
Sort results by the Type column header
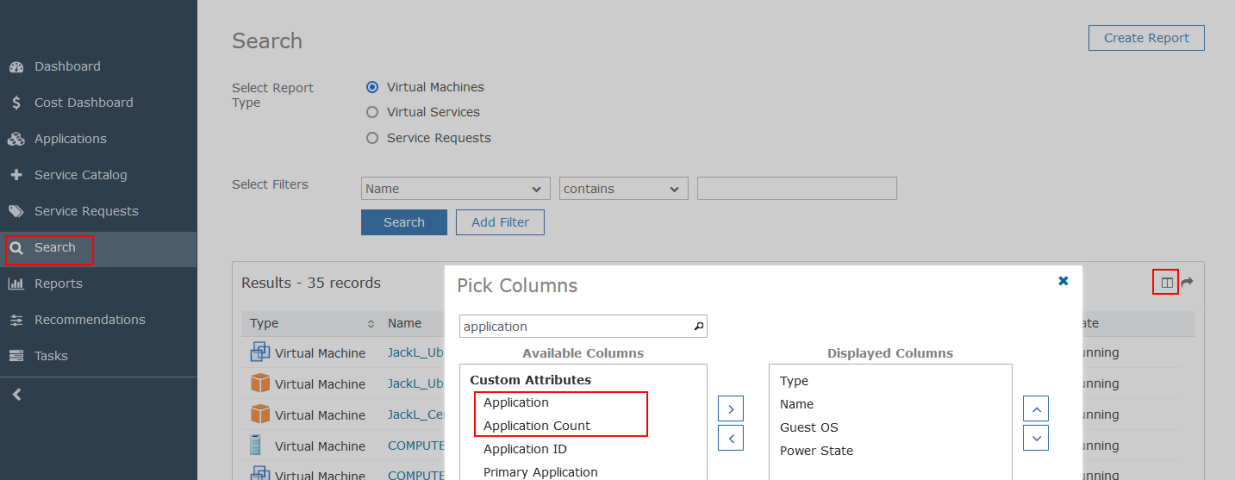(264, 324)
